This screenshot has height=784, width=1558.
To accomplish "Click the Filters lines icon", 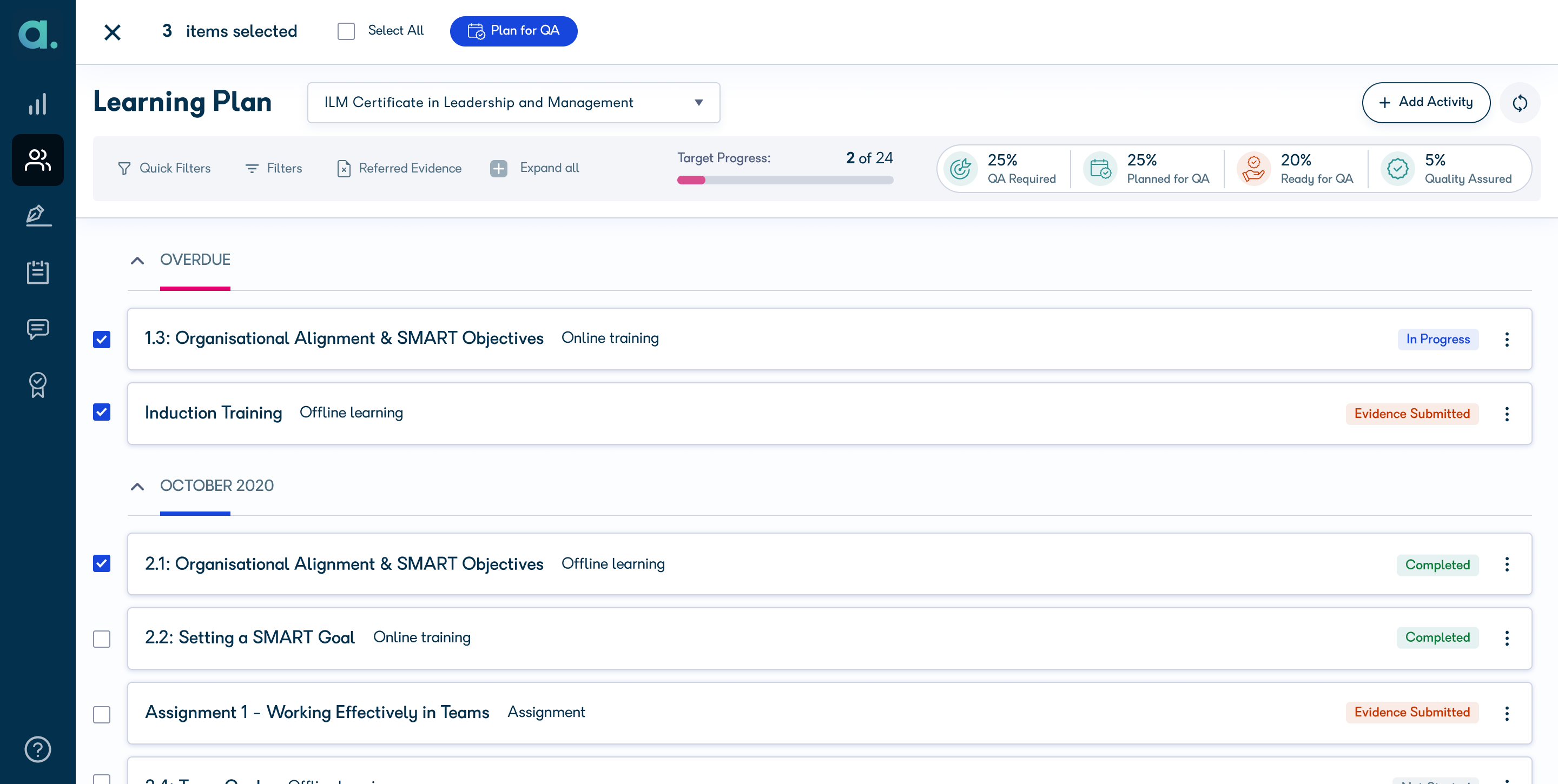I will [x=252, y=169].
